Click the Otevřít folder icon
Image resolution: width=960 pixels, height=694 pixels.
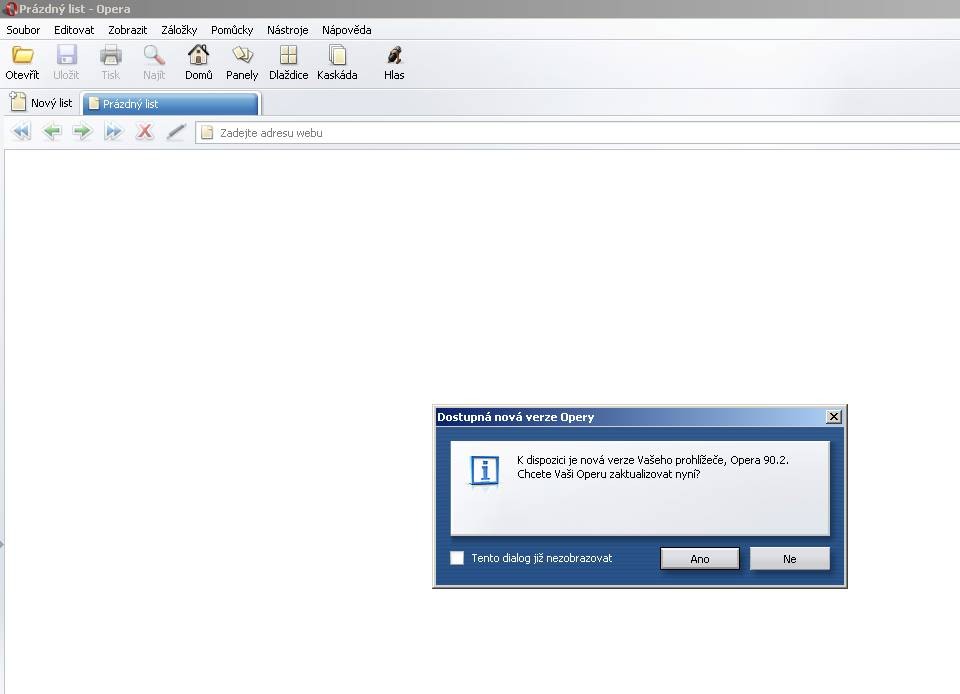tap(22, 56)
